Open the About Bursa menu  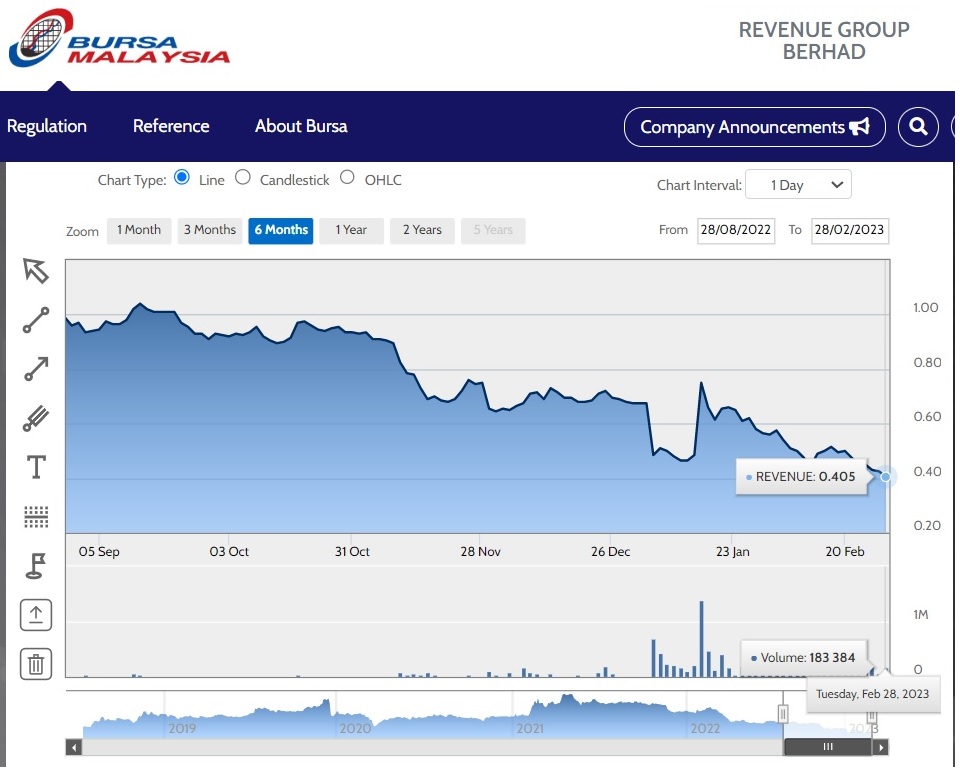click(x=301, y=126)
